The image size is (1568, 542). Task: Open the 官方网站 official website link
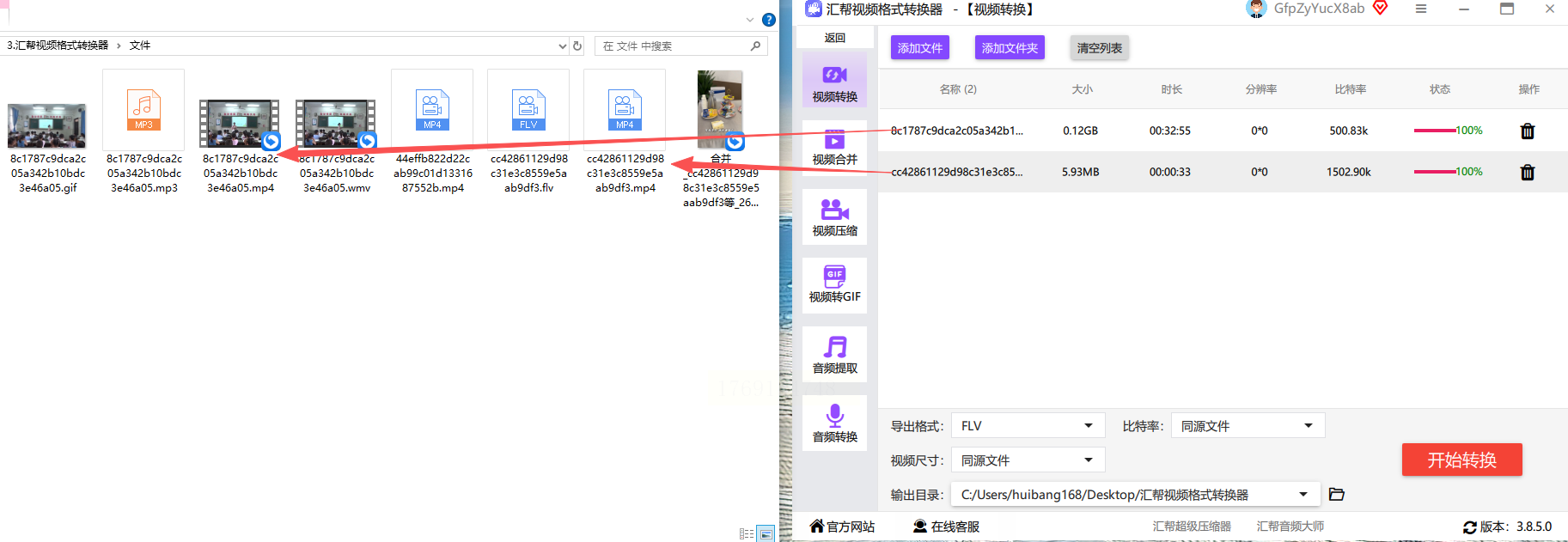842,527
